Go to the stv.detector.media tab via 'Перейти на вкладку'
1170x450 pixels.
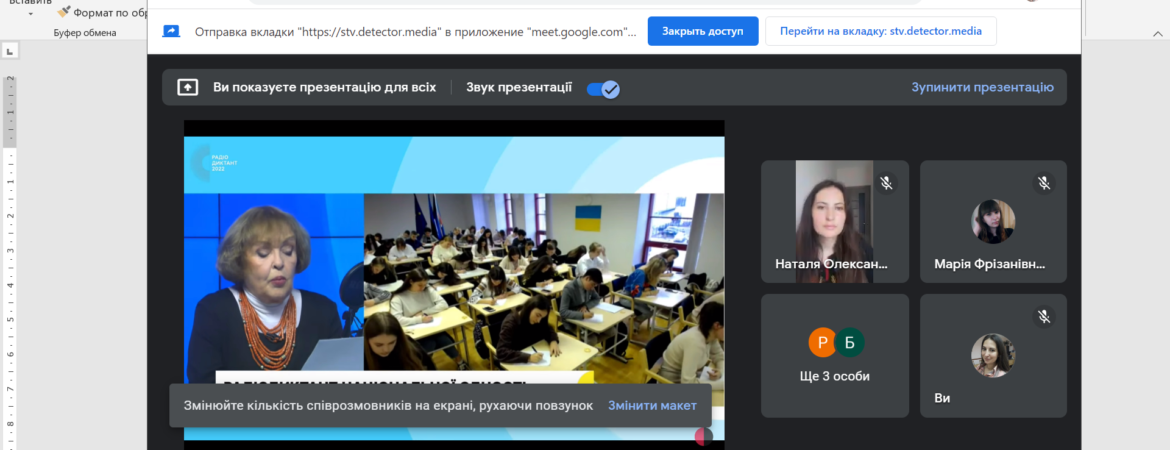[x=880, y=31]
